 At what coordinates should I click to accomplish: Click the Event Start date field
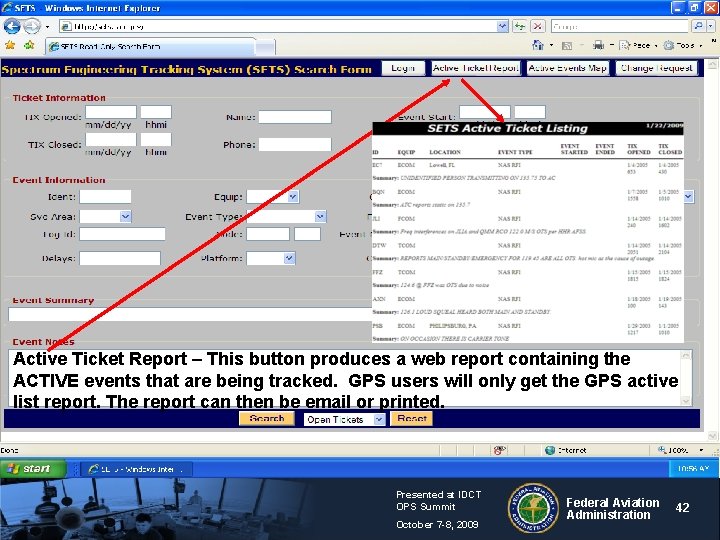(x=484, y=112)
